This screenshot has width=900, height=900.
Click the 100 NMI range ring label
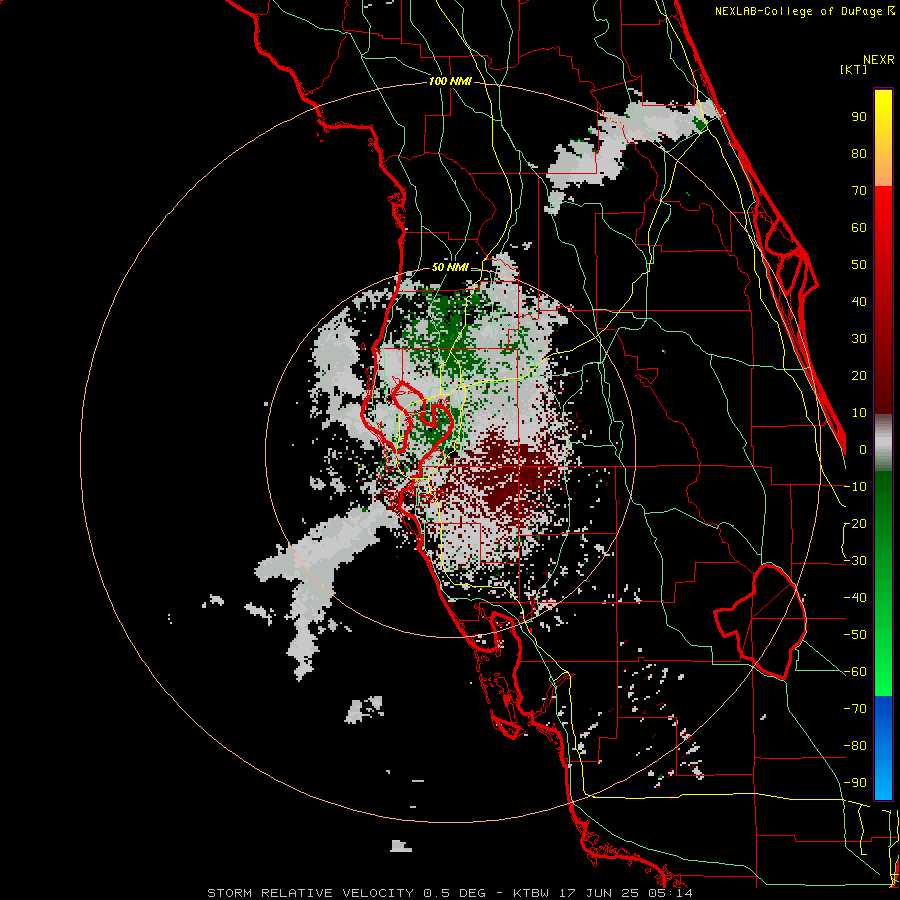coord(450,81)
